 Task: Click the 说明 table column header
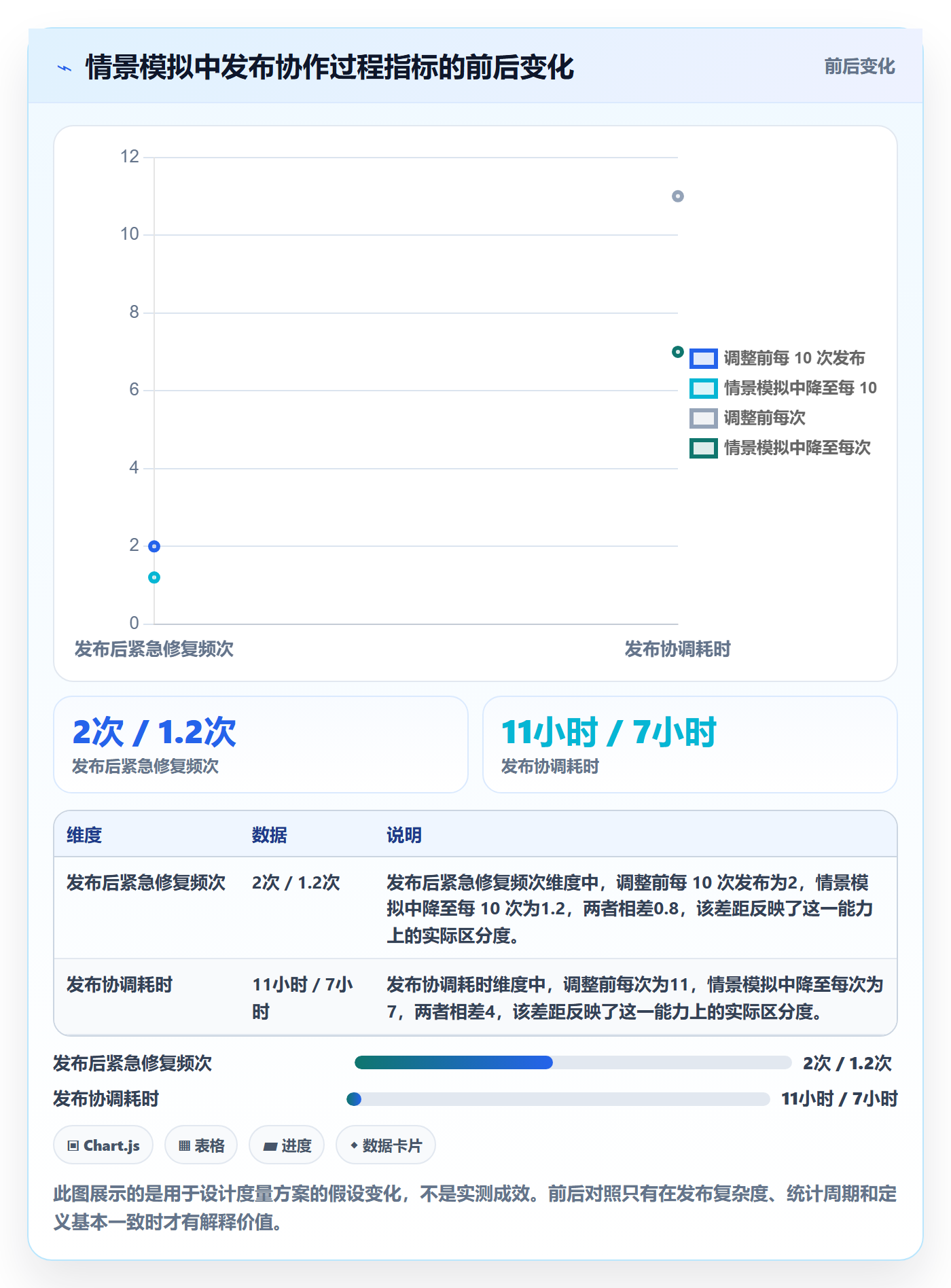coord(404,835)
